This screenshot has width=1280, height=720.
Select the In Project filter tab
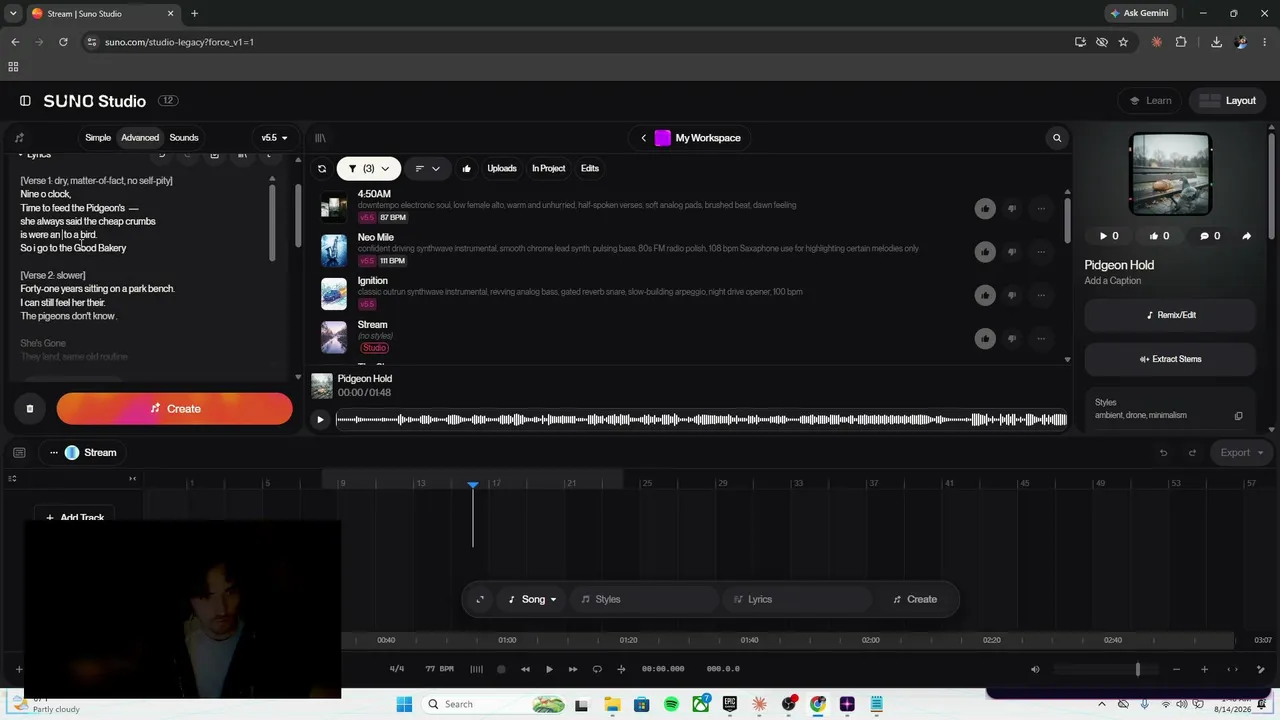pos(548,169)
